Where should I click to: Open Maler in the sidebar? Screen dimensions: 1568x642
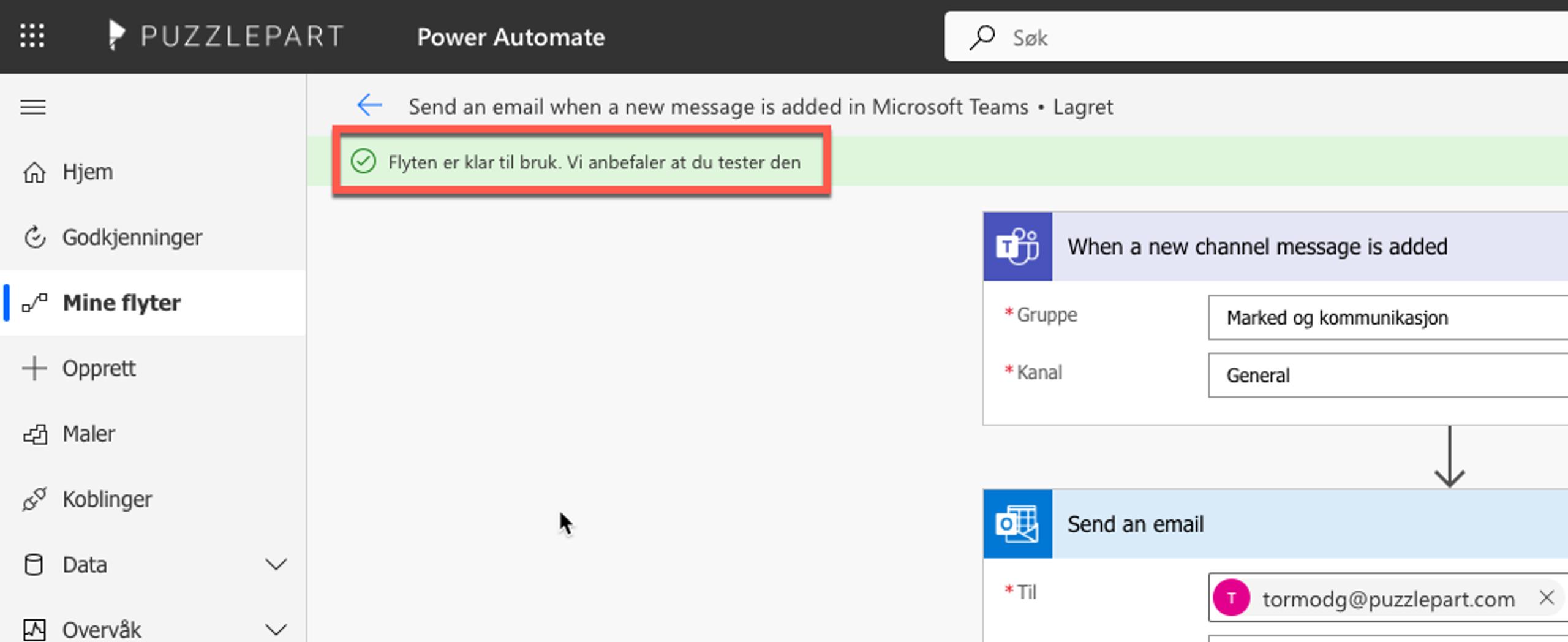[153, 434]
